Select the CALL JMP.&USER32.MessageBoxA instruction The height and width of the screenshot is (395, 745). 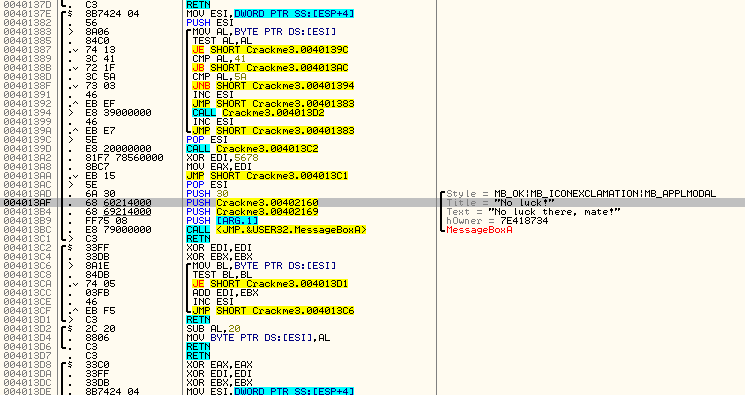[x=277, y=230]
